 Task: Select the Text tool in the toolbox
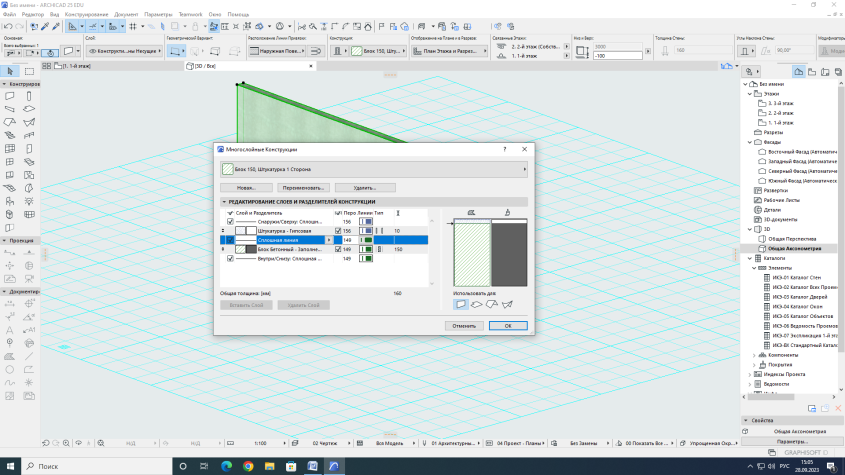10,330
